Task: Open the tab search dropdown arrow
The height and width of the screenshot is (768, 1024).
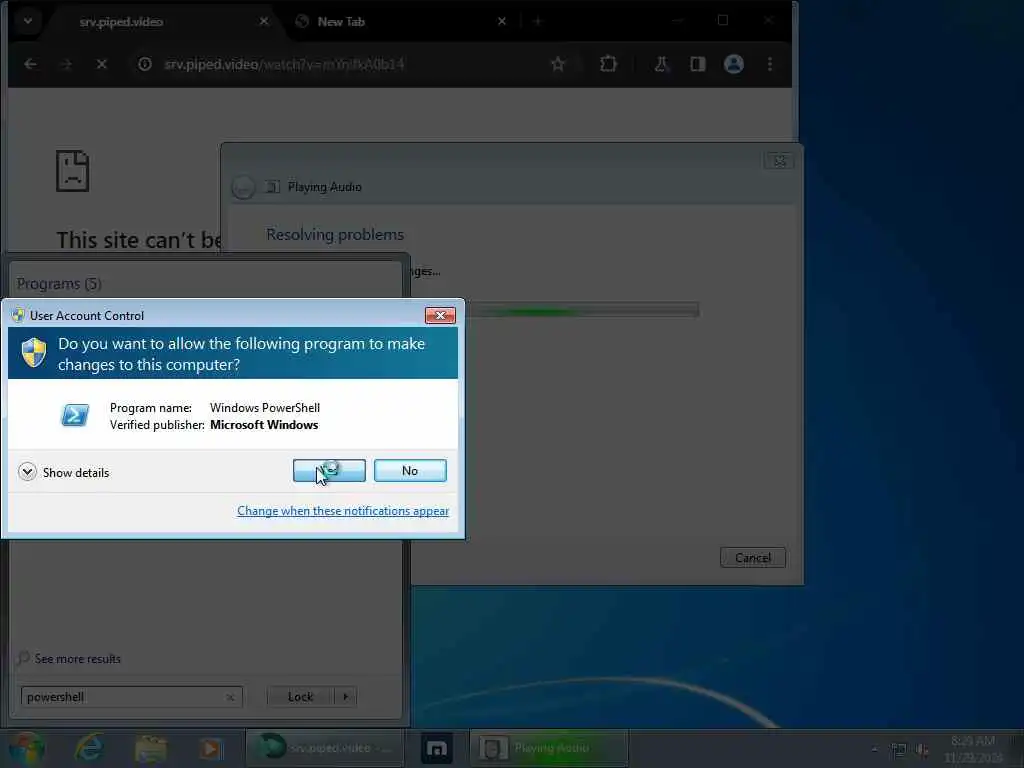Action: 27,21
